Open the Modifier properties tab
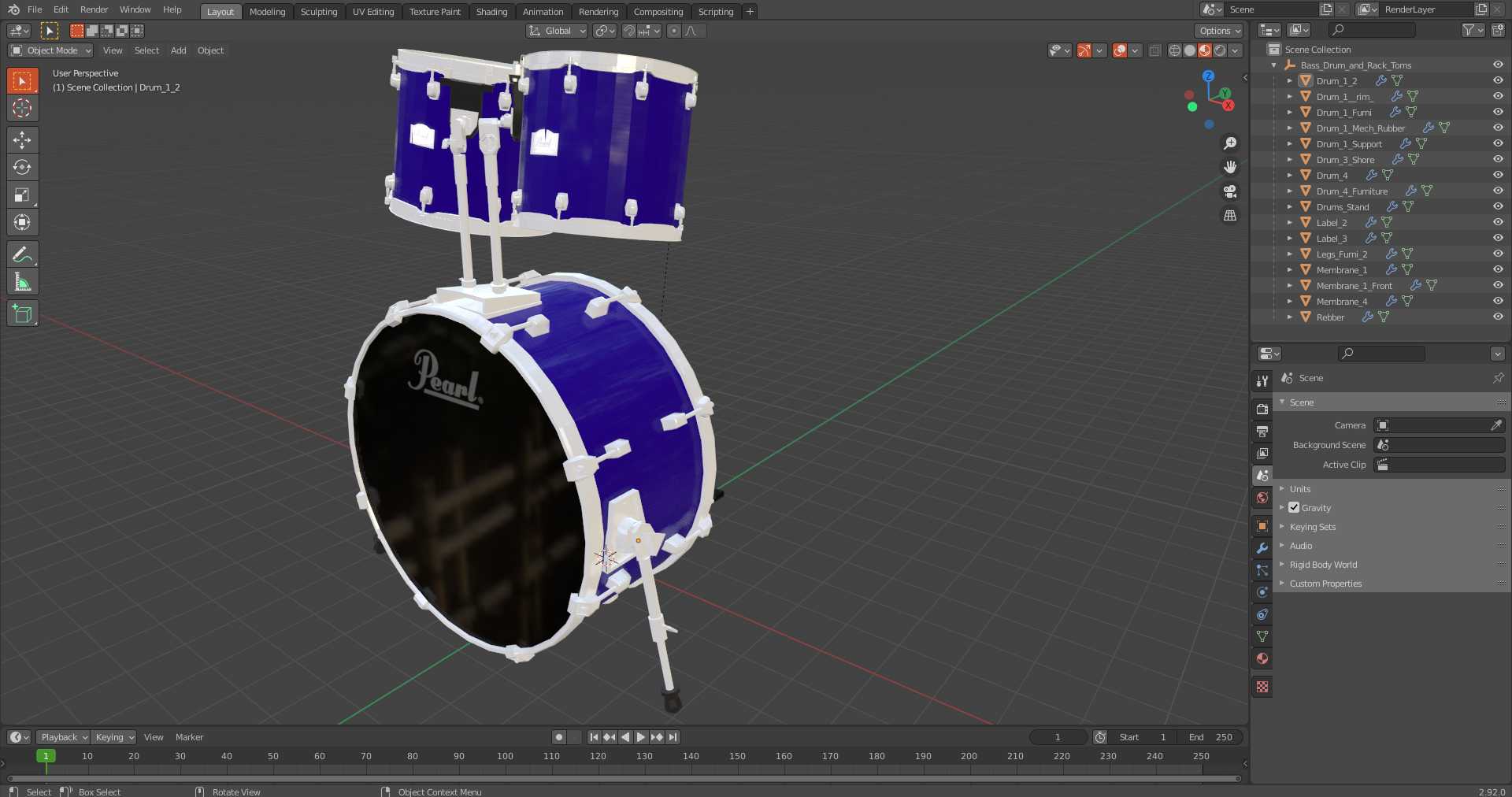The height and width of the screenshot is (797, 1512). (1262, 548)
